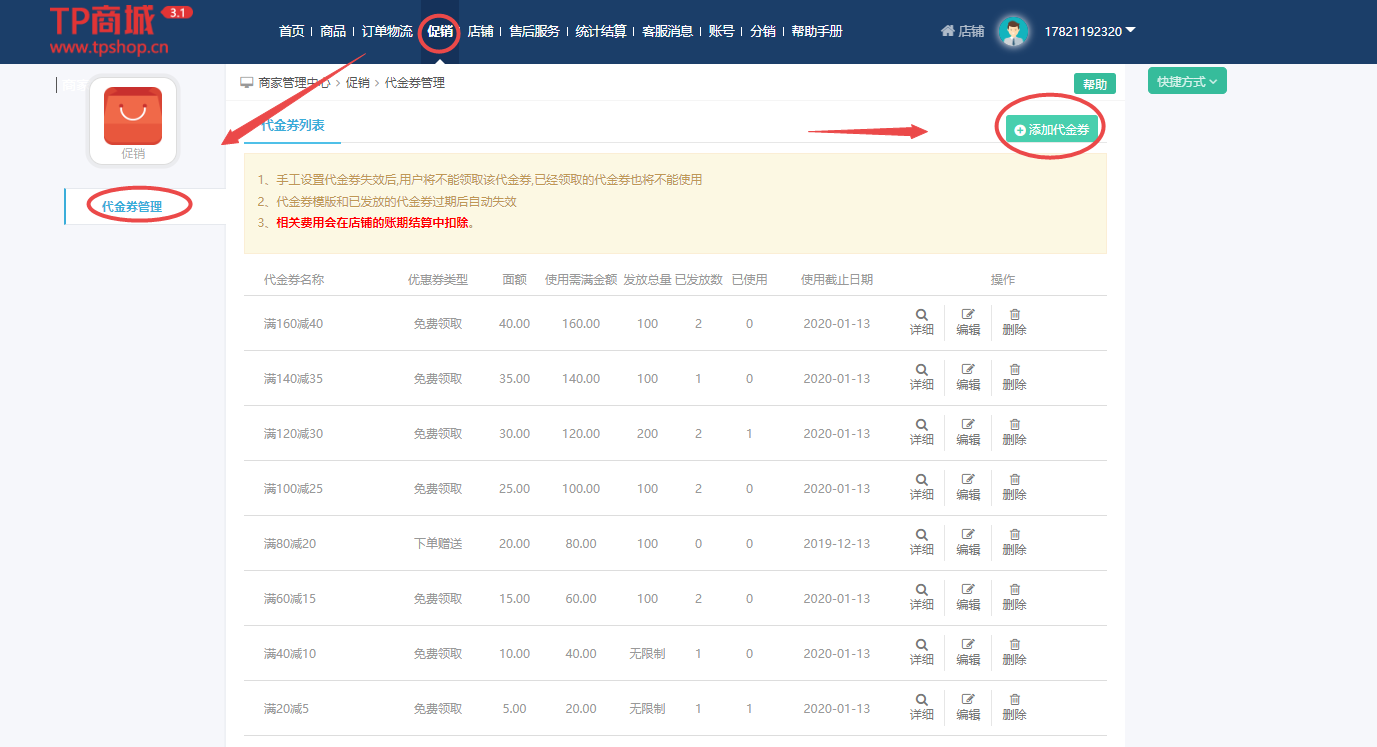The width and height of the screenshot is (1377, 747).
Task: Open the 详细 magnifier for 满80减20
Action: coord(920,542)
